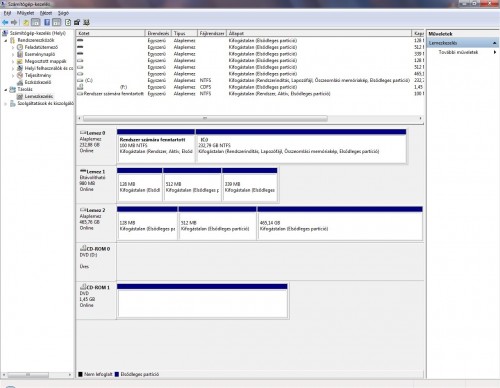This screenshot has height=388, width=500.
Task: Select the Lemez 2 disk label
Action: [96, 210]
